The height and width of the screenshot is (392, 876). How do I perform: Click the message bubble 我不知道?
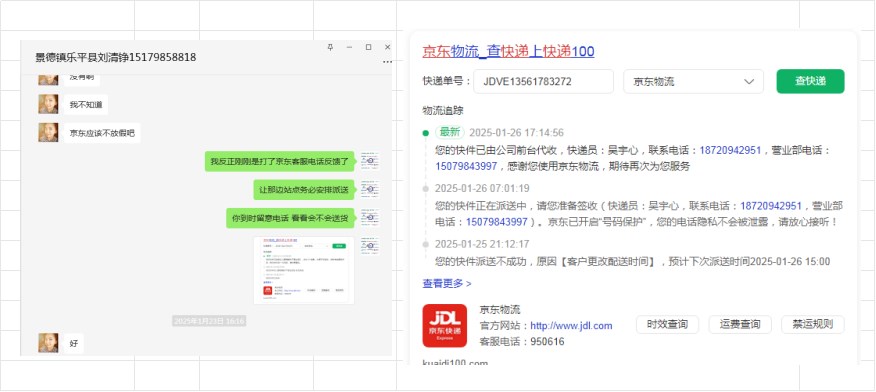click(x=86, y=104)
